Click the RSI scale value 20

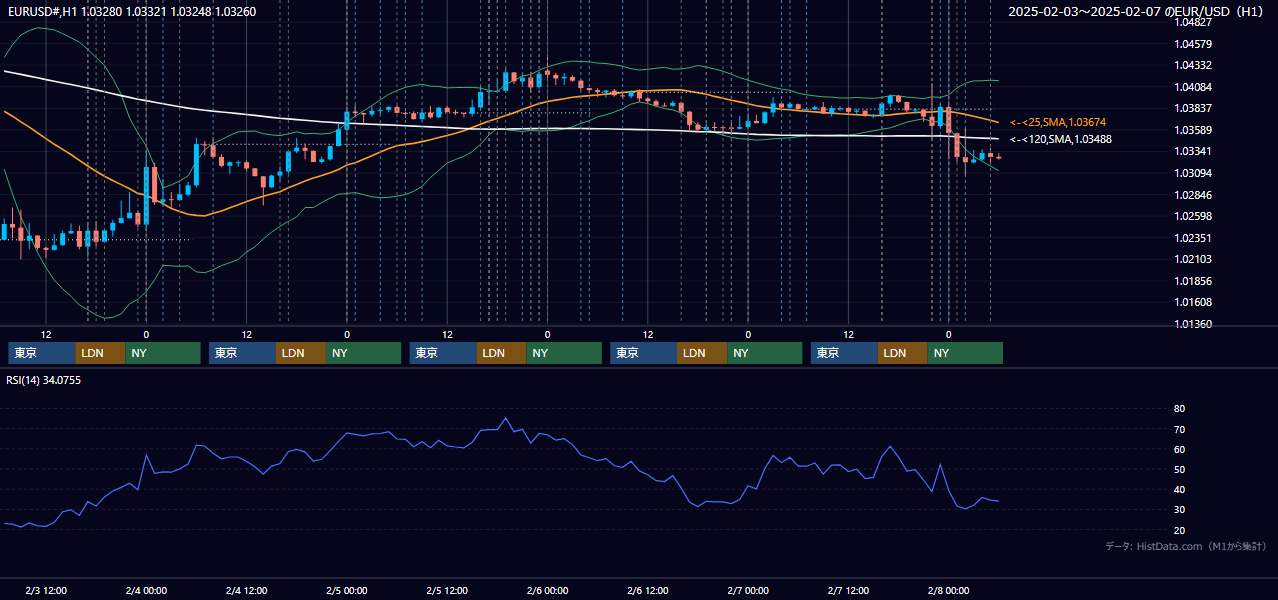[1180, 530]
